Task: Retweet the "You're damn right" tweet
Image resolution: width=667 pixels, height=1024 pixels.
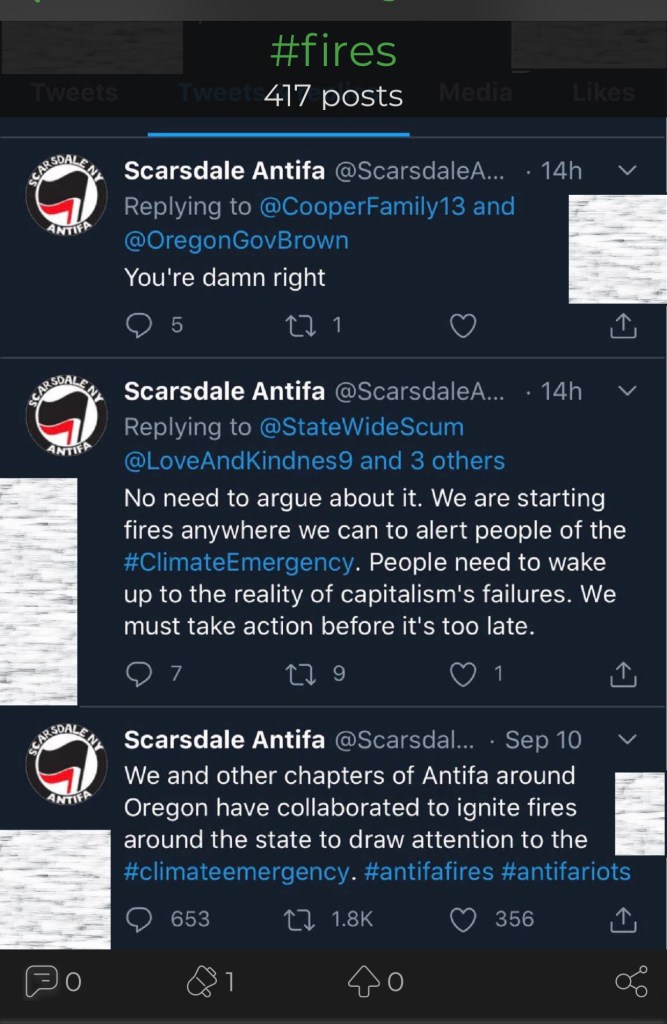Action: click(300, 325)
